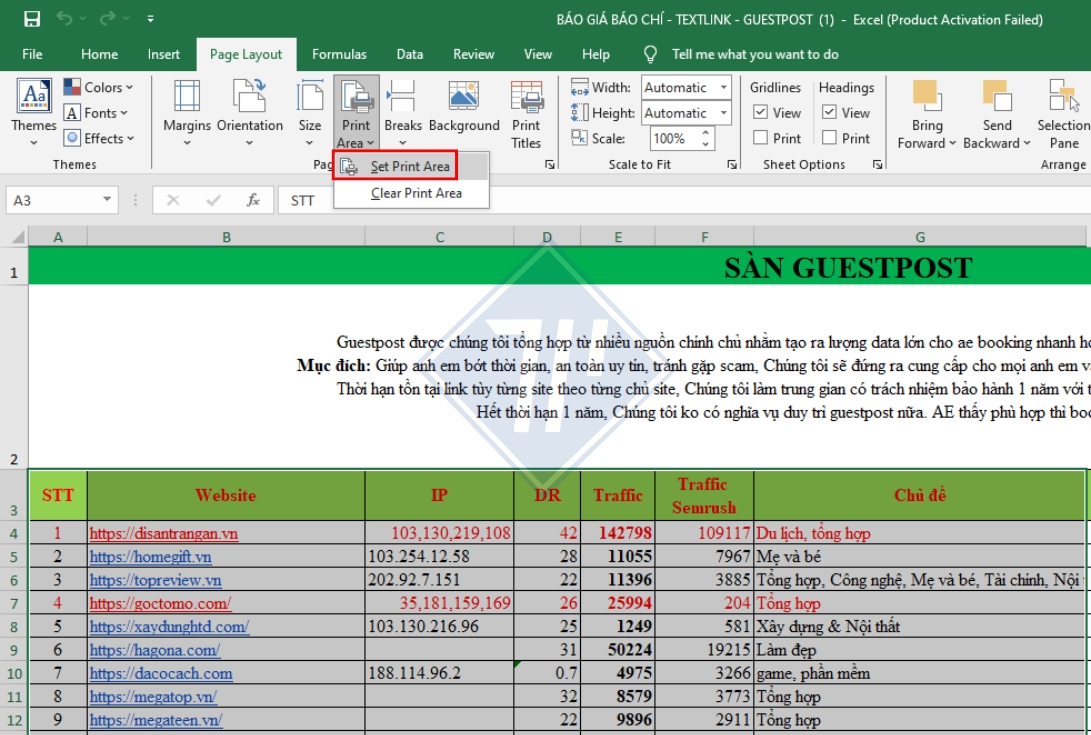
Task: Click the Background image button
Action: pos(464,106)
